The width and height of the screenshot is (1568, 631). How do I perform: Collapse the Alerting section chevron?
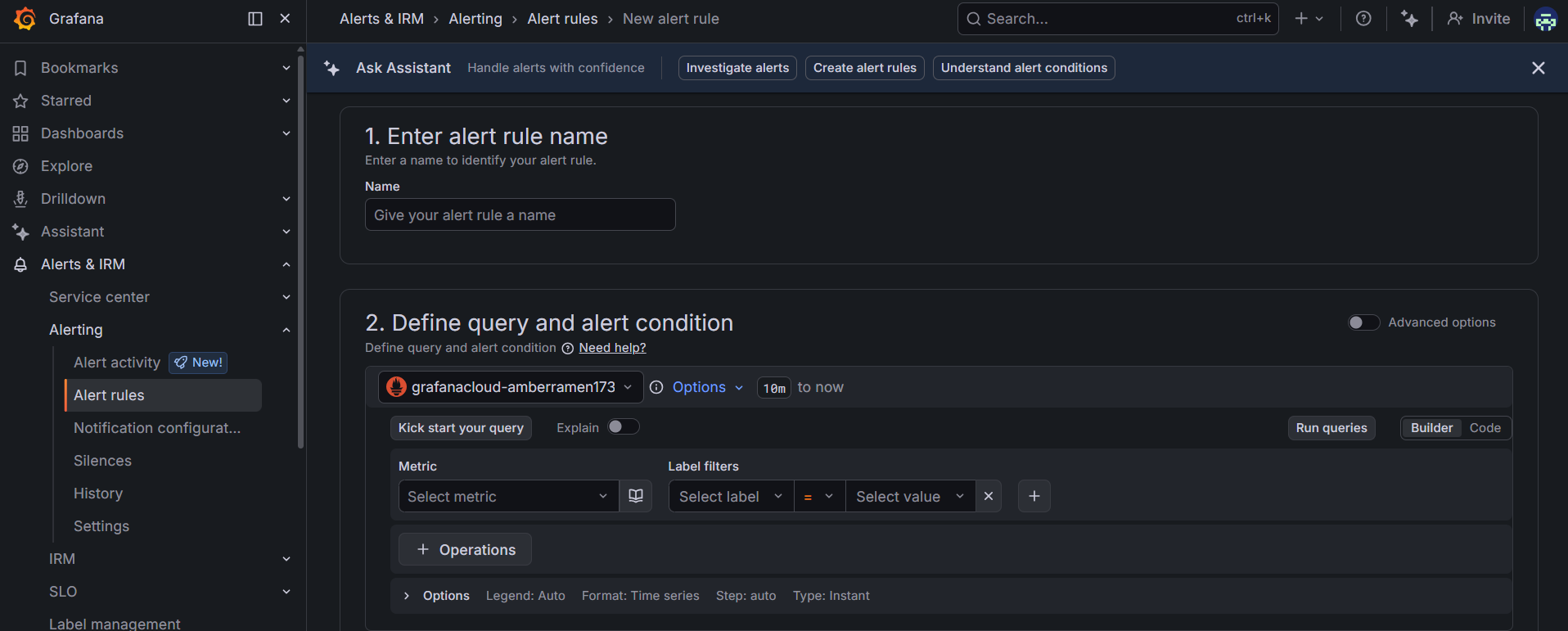point(286,330)
